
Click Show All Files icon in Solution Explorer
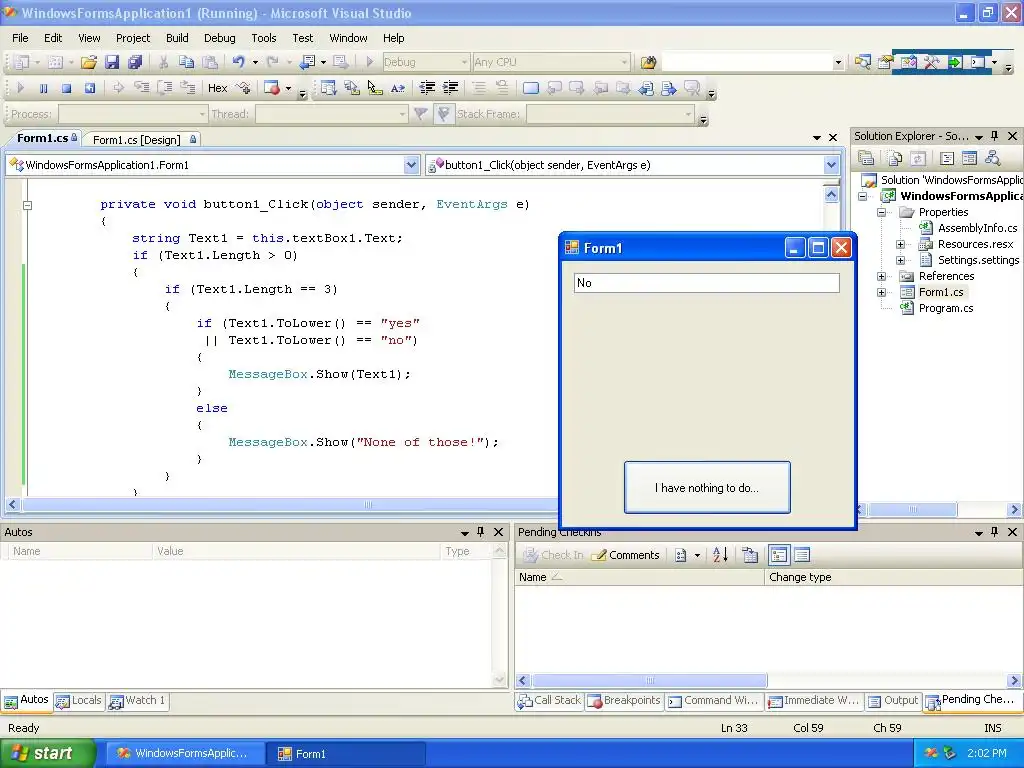pyautogui.click(x=895, y=158)
